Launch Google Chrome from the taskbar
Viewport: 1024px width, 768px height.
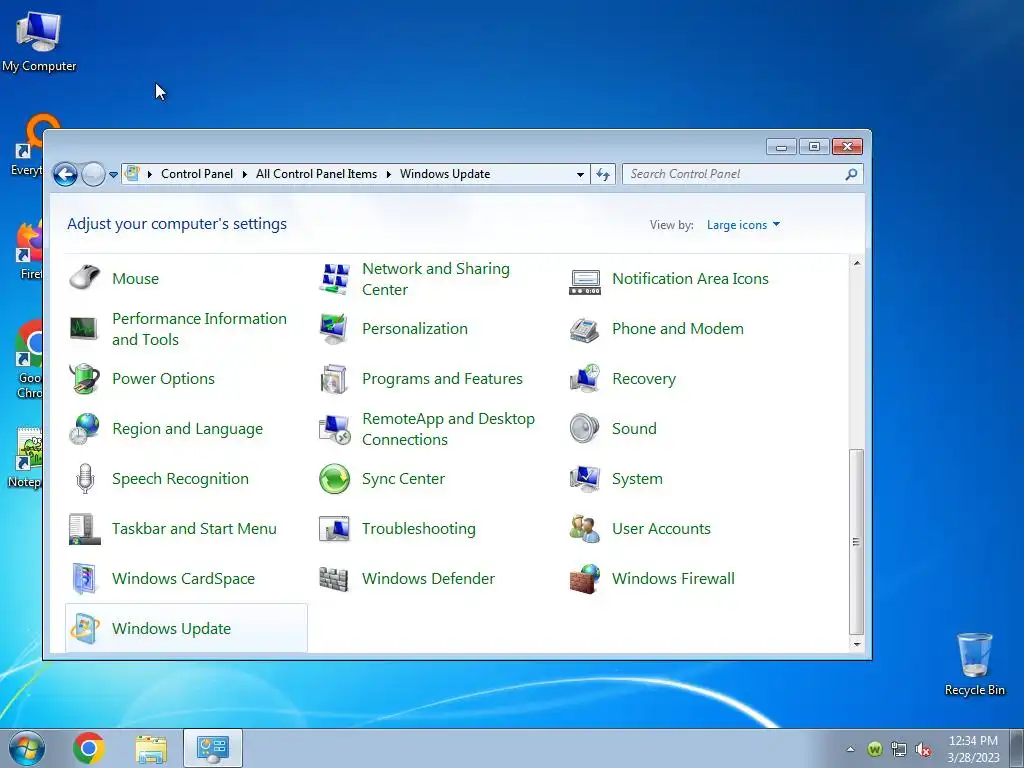(89, 748)
